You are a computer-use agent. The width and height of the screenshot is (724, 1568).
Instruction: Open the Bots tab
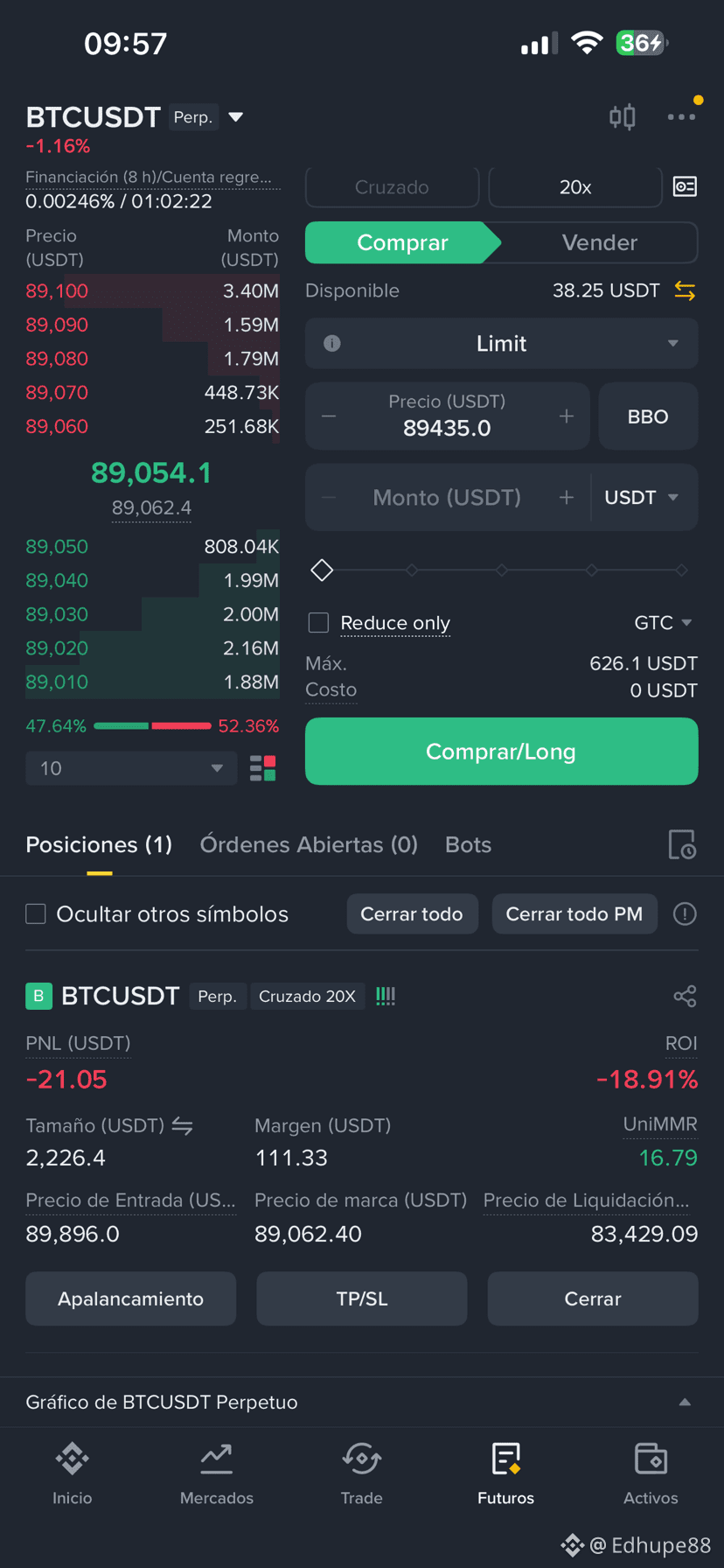[468, 844]
